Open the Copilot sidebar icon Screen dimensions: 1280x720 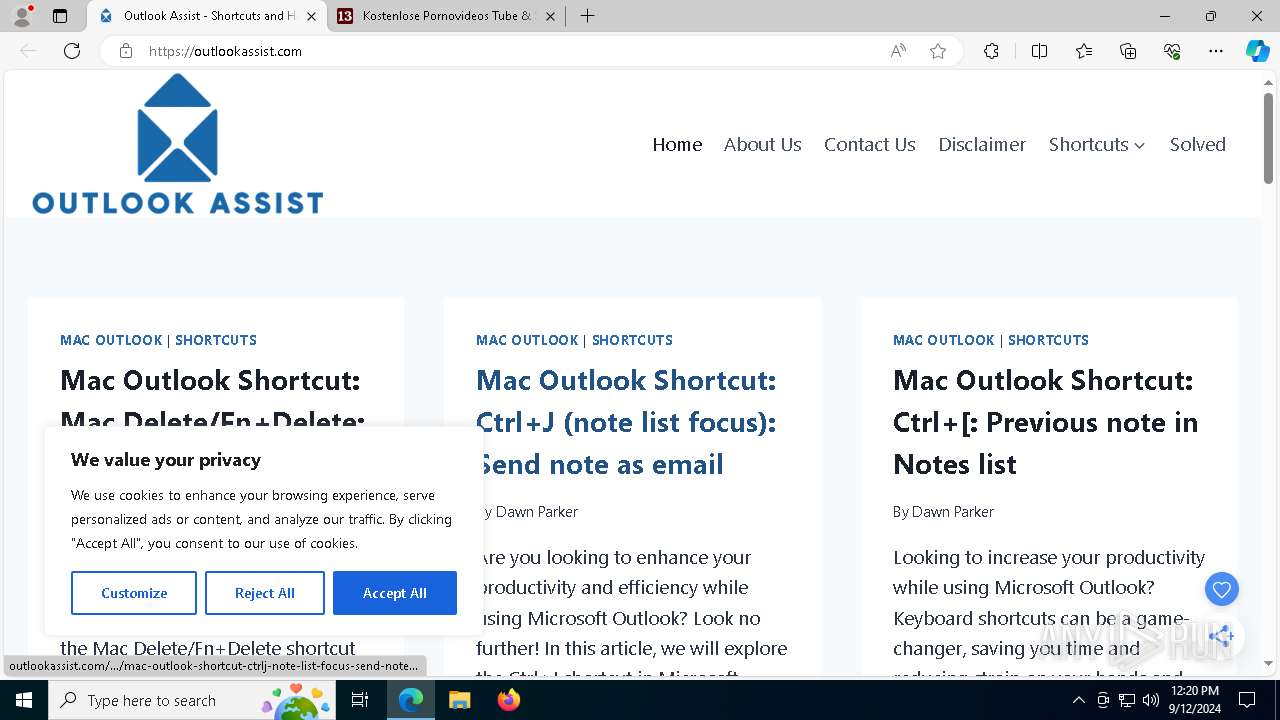(x=1257, y=51)
